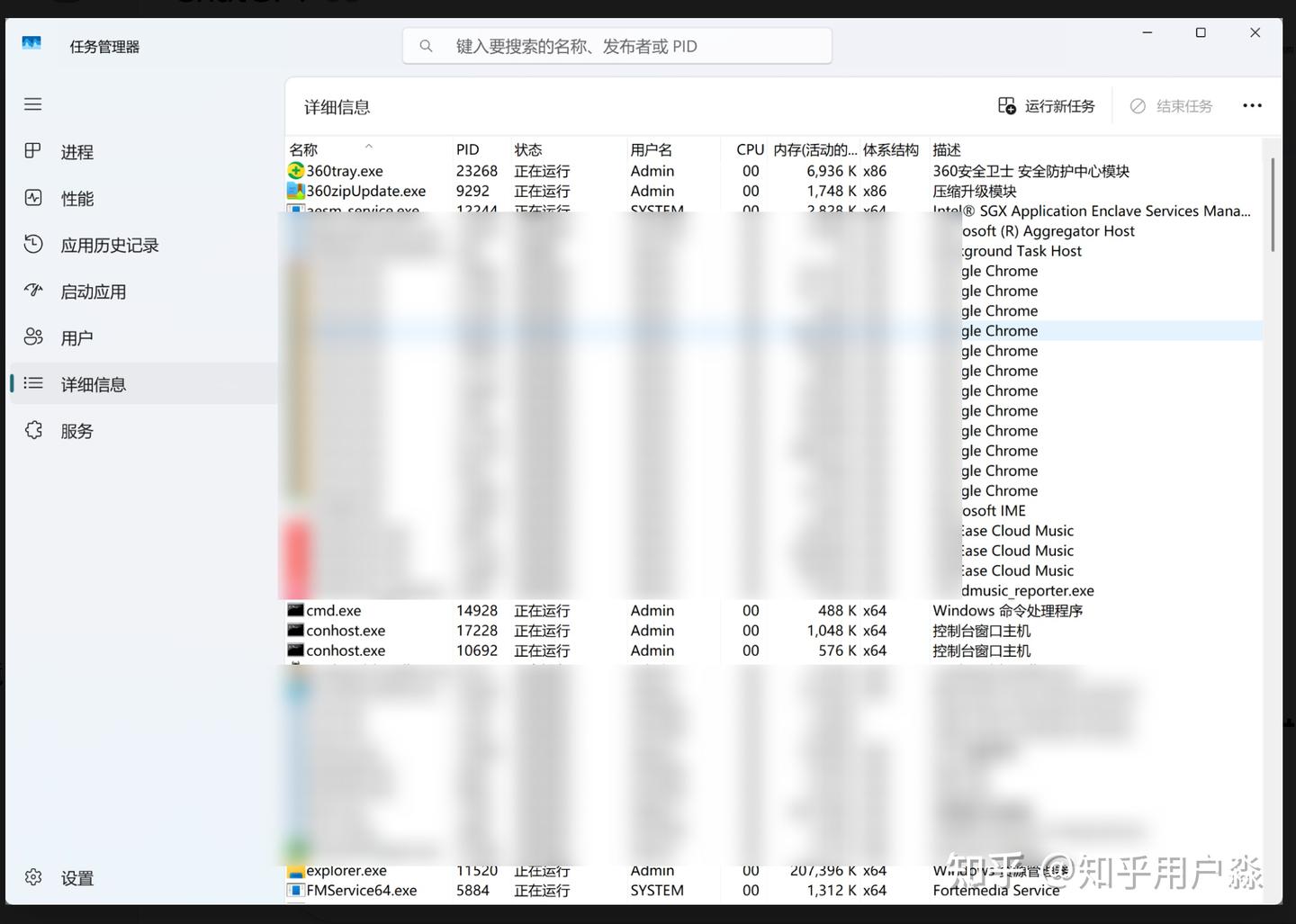
Task: Select PID cell 11520 of explorer.exe
Action: pyautogui.click(x=477, y=870)
